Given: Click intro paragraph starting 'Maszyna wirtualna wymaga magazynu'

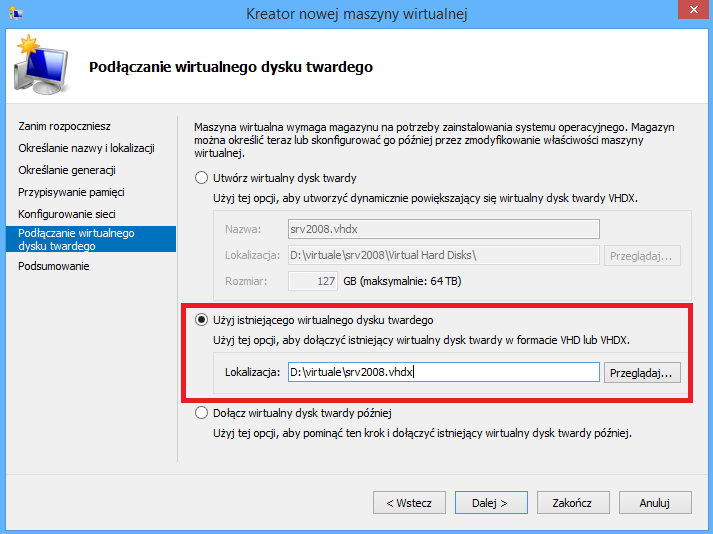Looking at the screenshot, I should pos(434,140).
